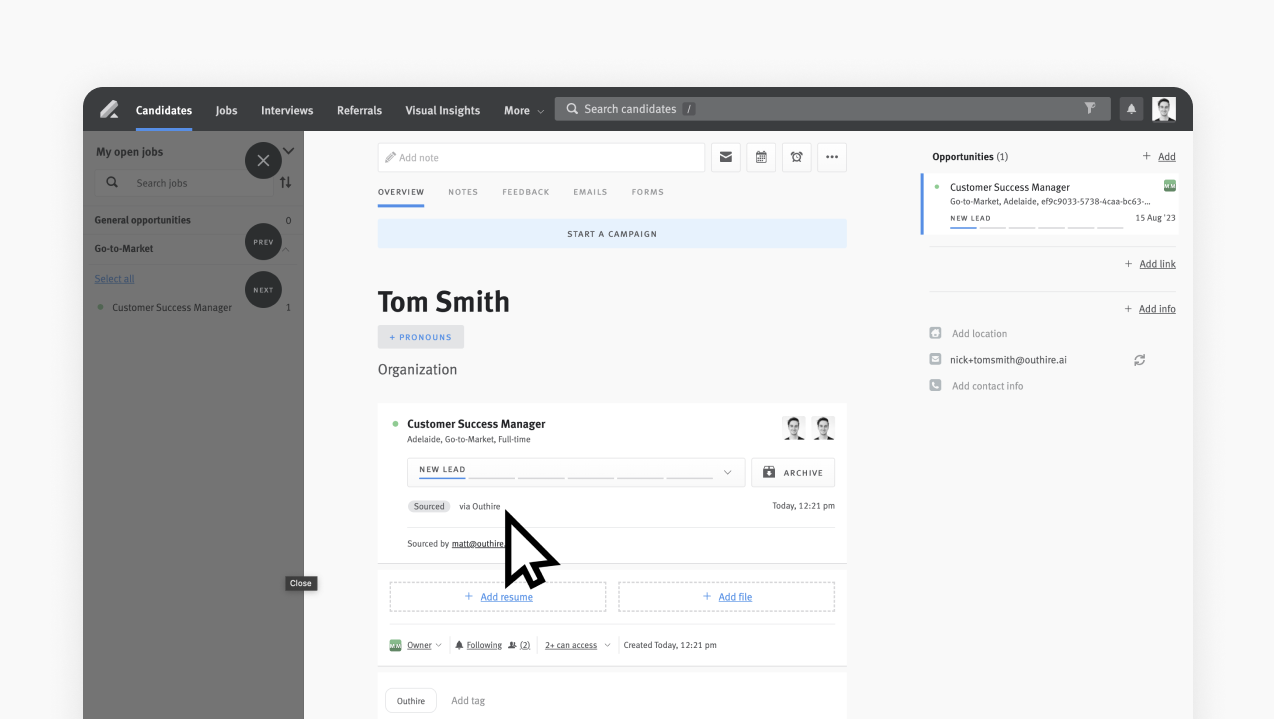Click the Lever logo icon
Image resolution: width=1274 pixels, height=720 pixels.
point(109,110)
